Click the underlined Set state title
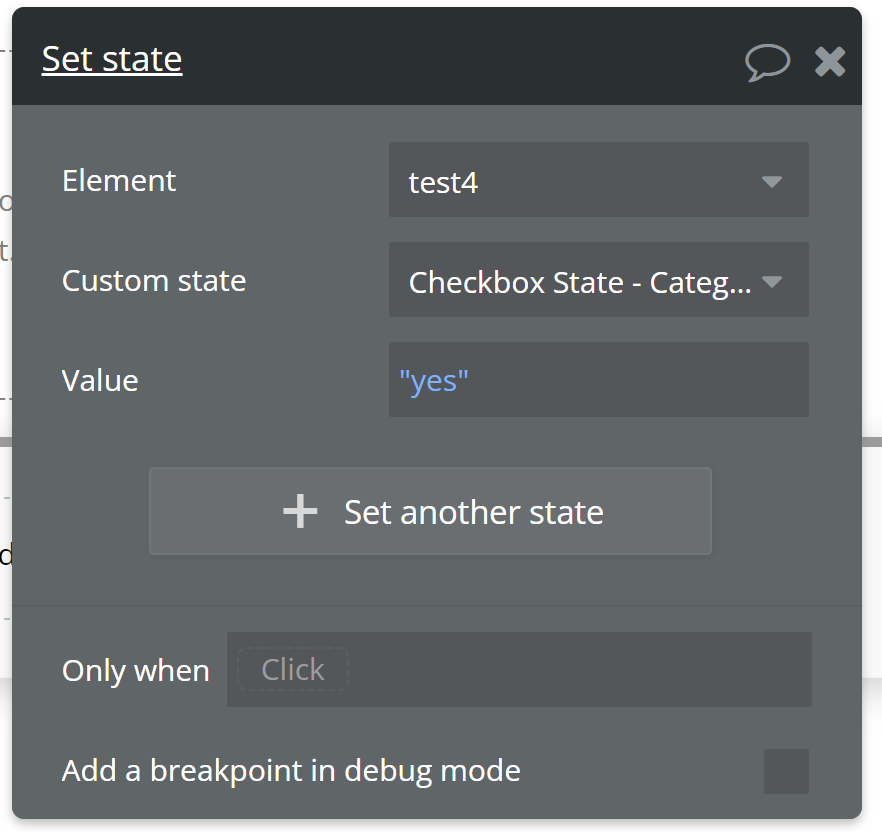This screenshot has height=832, width=882. pos(112,59)
